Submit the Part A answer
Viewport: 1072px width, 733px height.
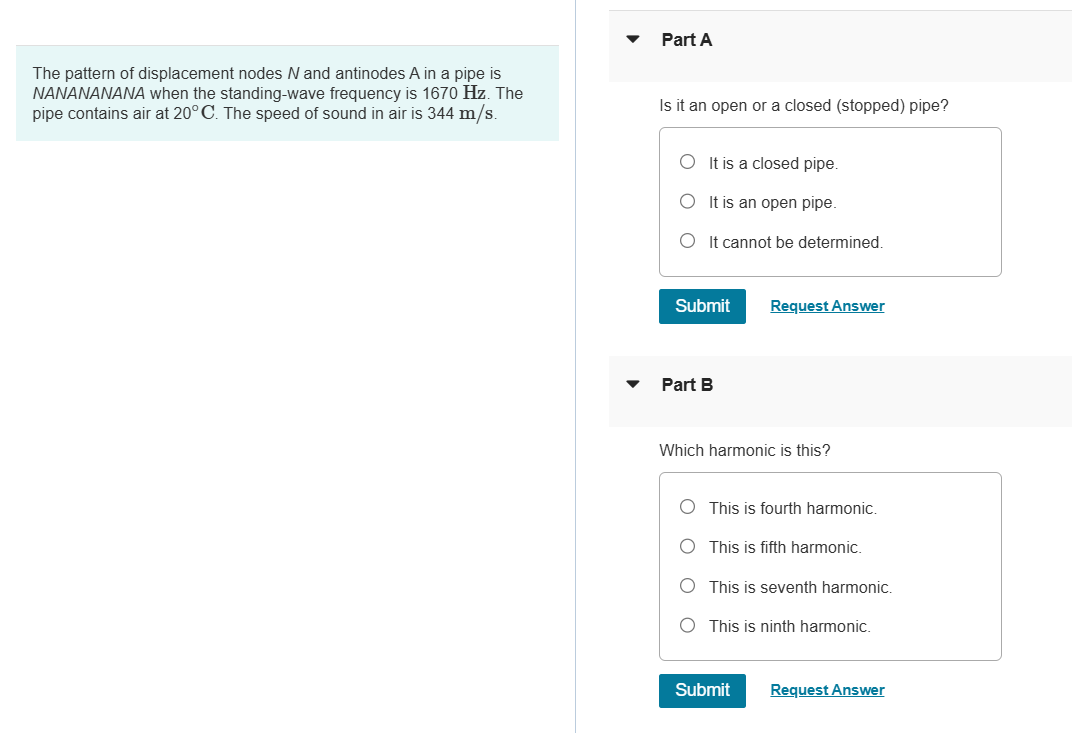tap(702, 306)
